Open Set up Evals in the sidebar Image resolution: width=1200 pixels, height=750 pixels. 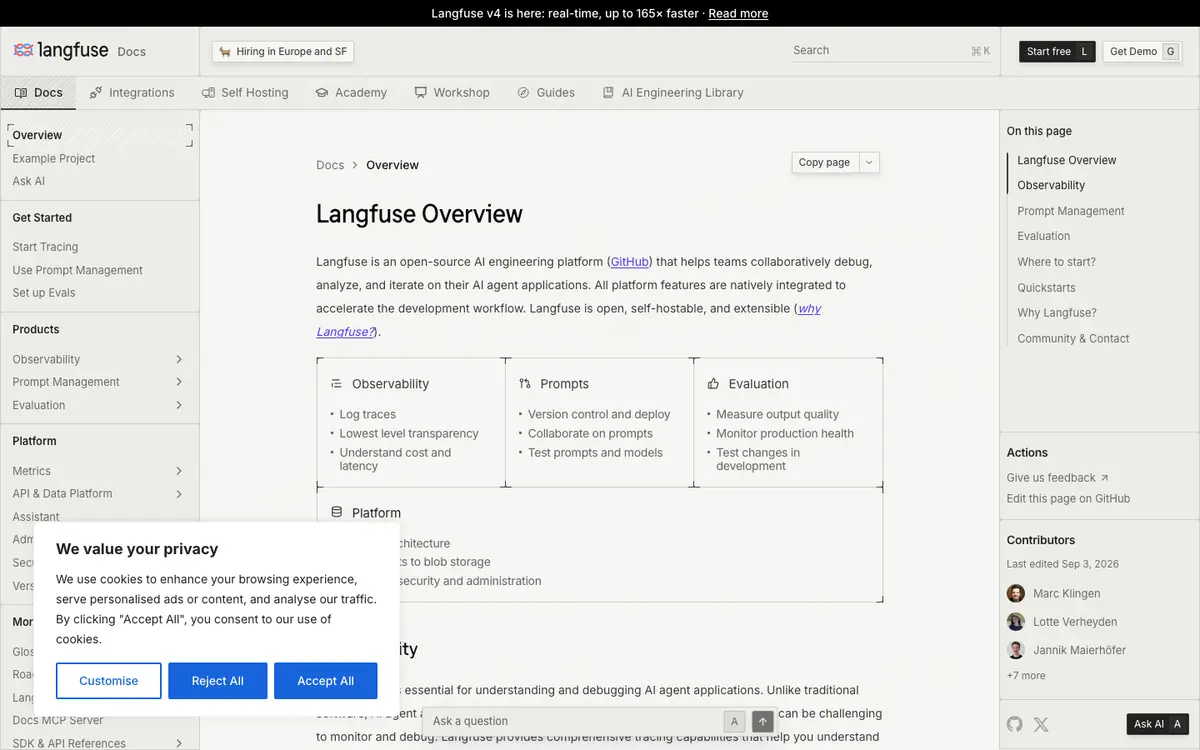pyautogui.click(x=44, y=293)
